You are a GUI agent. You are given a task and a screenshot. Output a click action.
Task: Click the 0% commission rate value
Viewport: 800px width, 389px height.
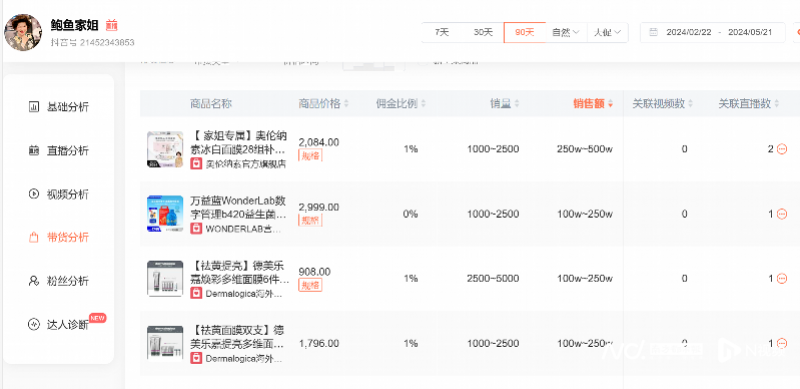coord(410,214)
